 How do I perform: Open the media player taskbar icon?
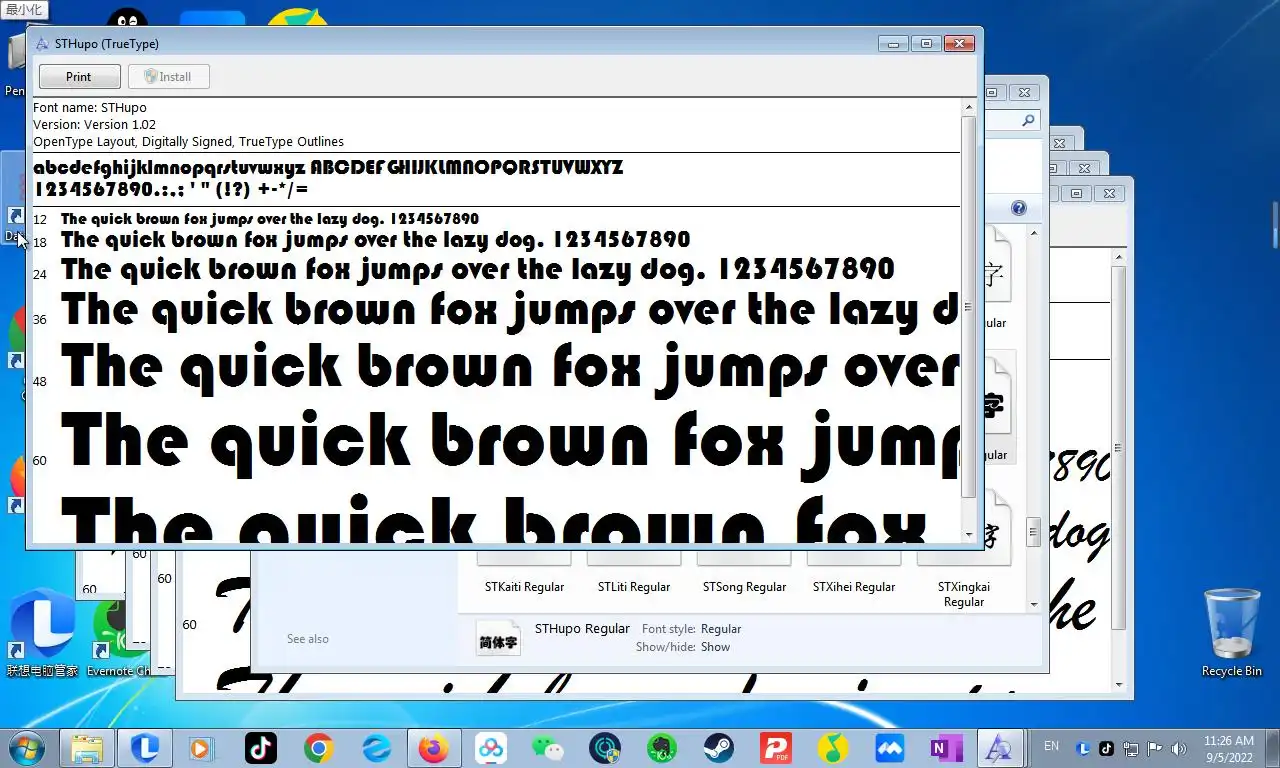tap(203, 748)
